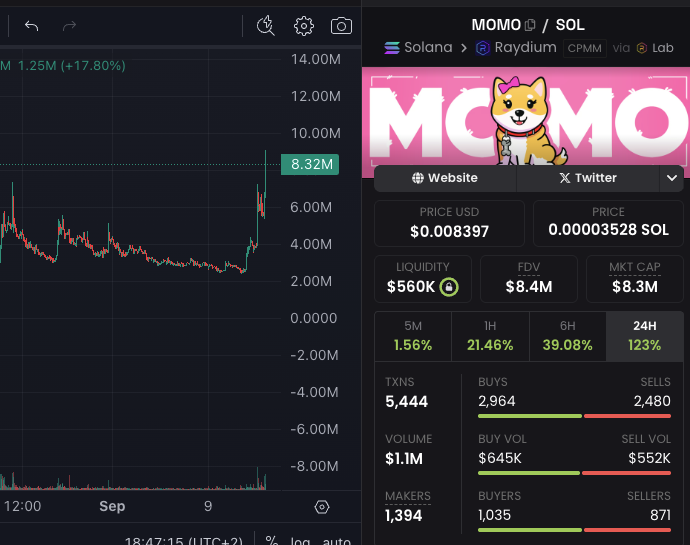Click the SELLERS value 871
This screenshot has width=690, height=545.
pos(661,515)
